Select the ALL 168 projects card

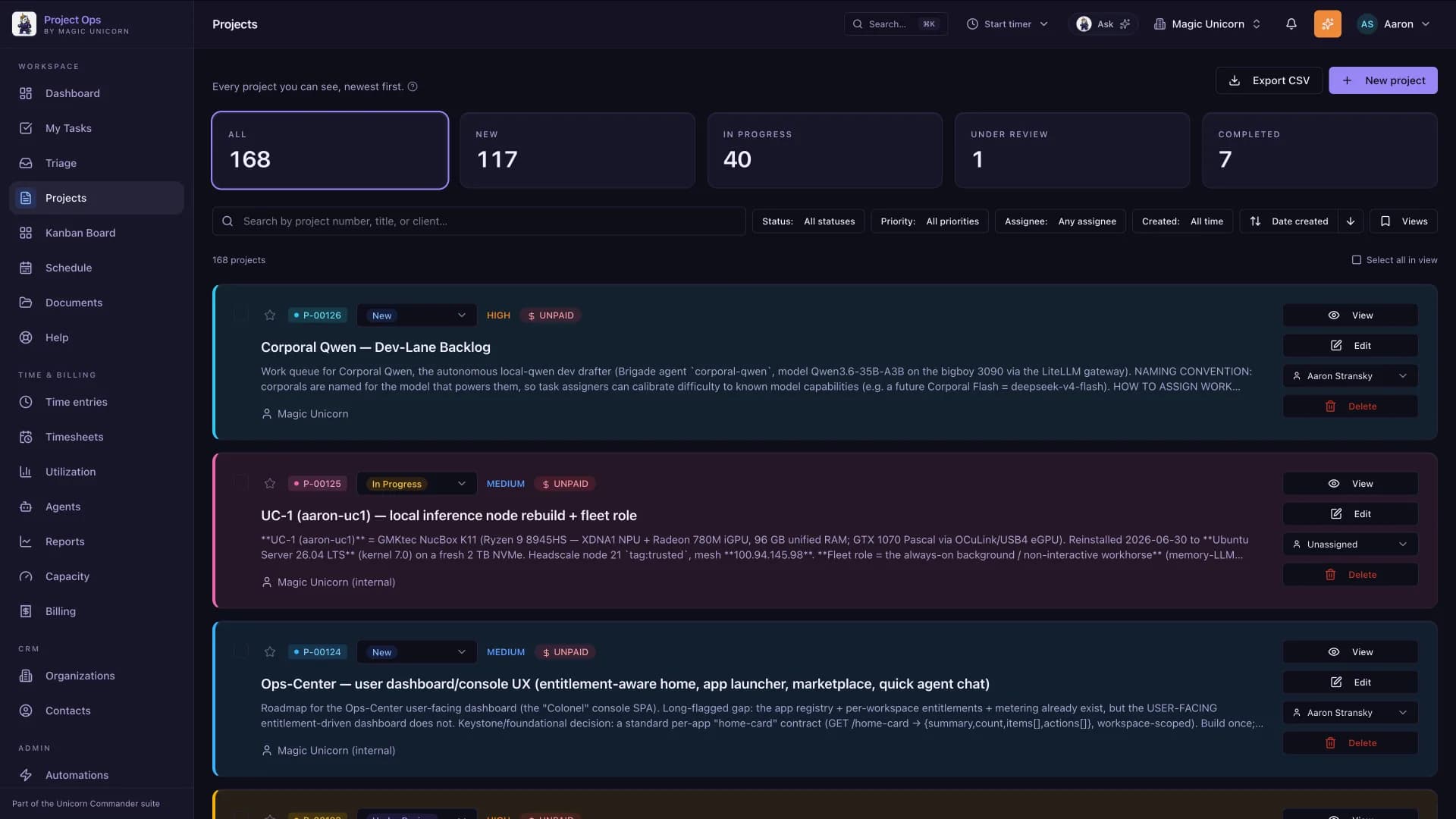pos(330,150)
